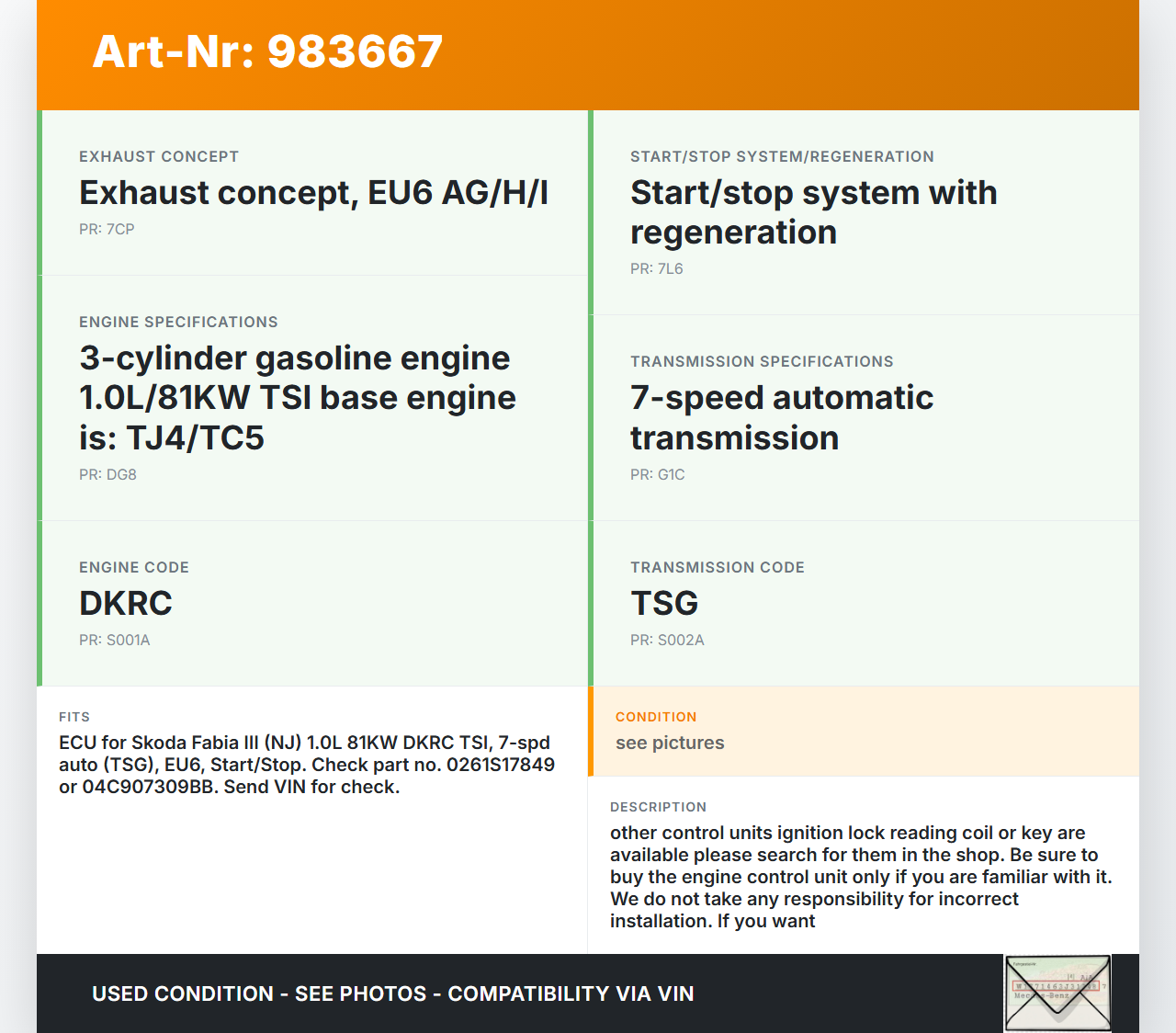The width and height of the screenshot is (1176, 1033).
Task: Click the 'PR: 7L6' code
Action: pos(657,268)
